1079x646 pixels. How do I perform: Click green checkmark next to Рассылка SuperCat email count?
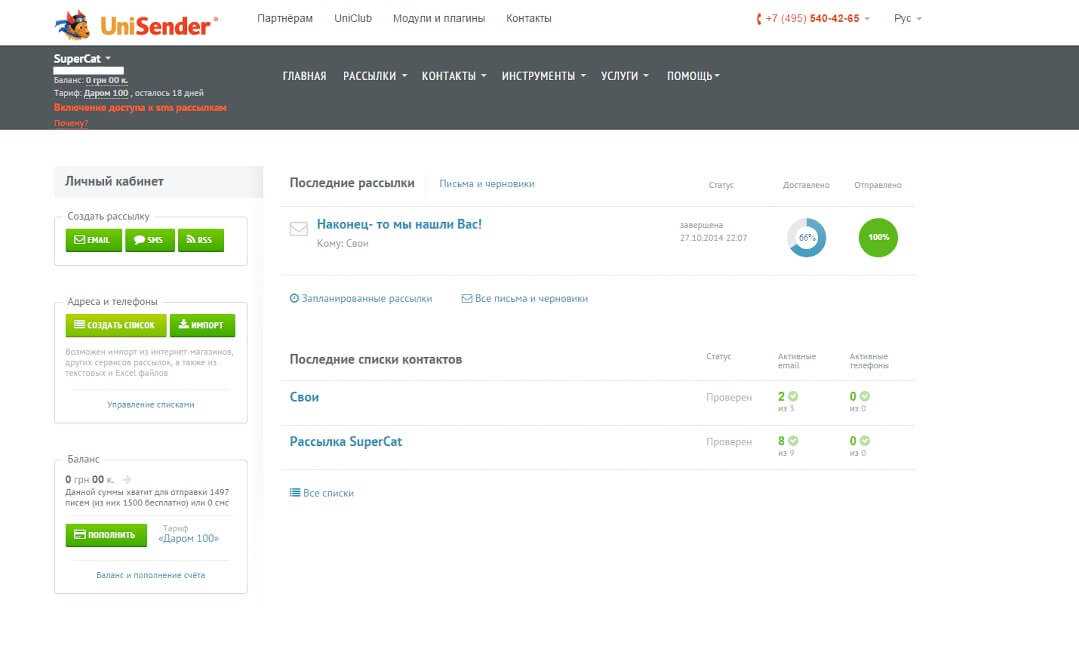793,441
